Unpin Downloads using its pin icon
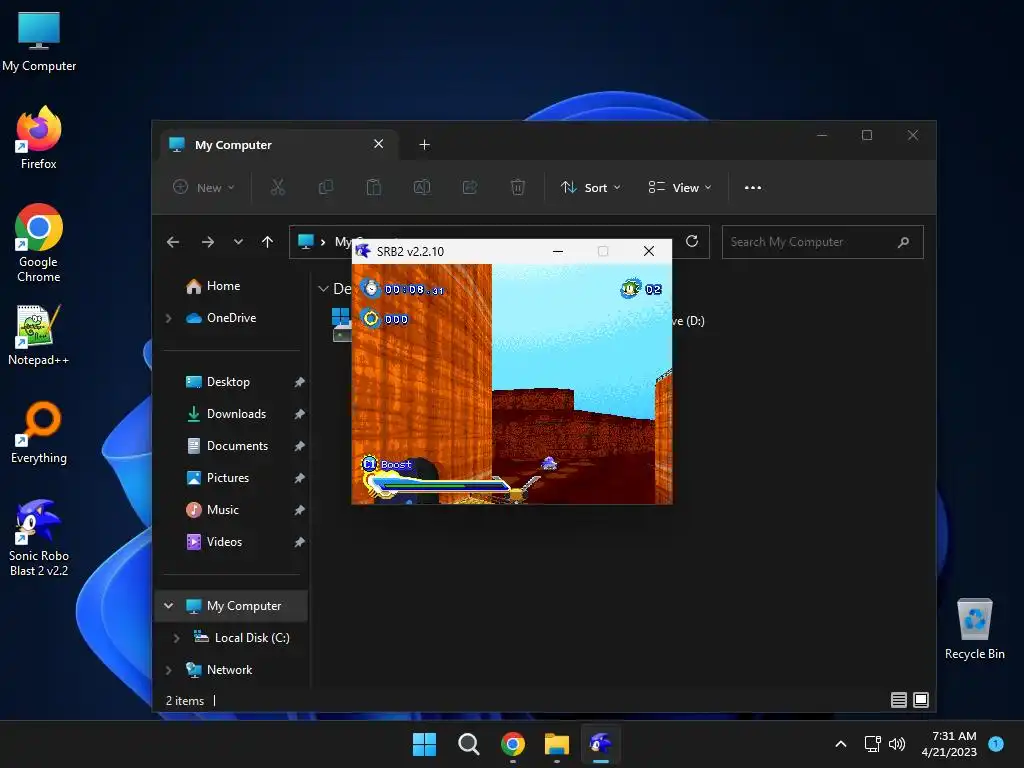 point(299,414)
